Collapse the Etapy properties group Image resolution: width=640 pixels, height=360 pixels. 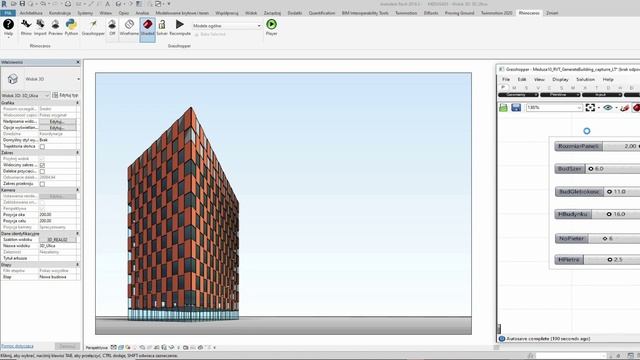coord(78,264)
